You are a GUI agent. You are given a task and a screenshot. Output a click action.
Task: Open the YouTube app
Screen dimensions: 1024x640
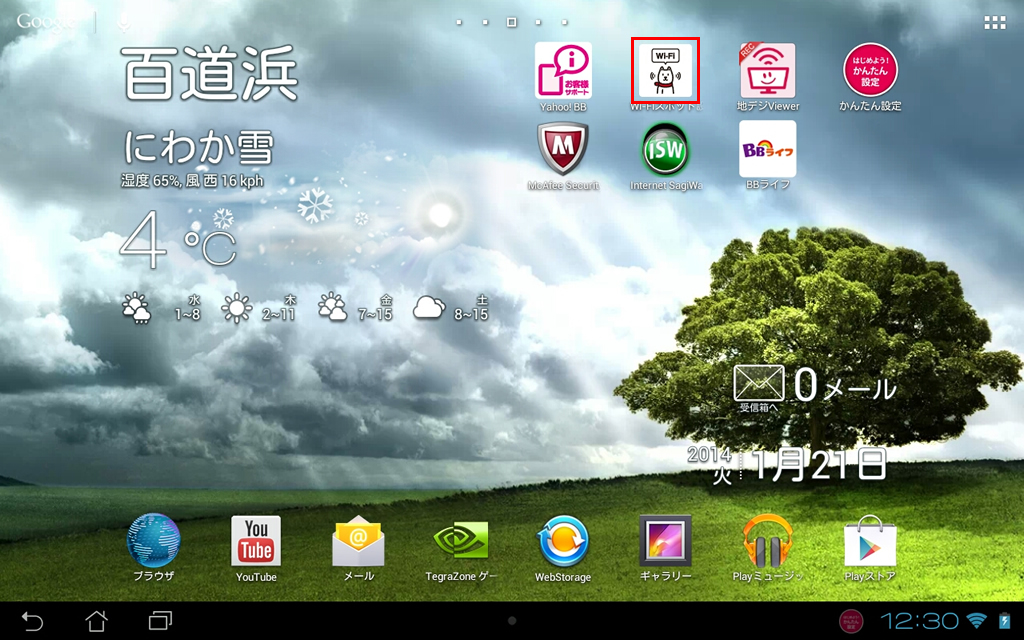[256, 549]
